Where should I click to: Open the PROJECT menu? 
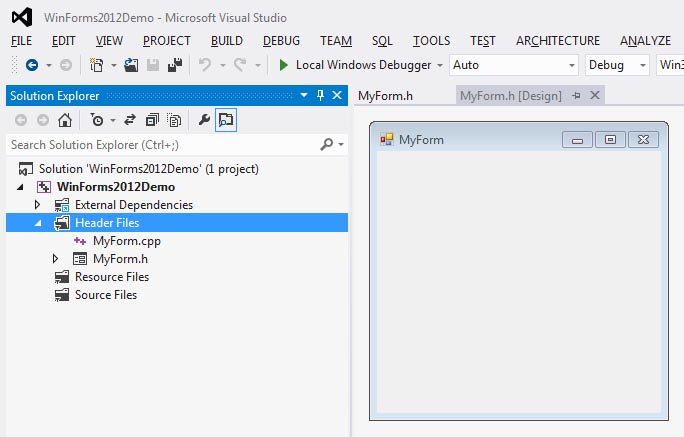click(x=167, y=41)
